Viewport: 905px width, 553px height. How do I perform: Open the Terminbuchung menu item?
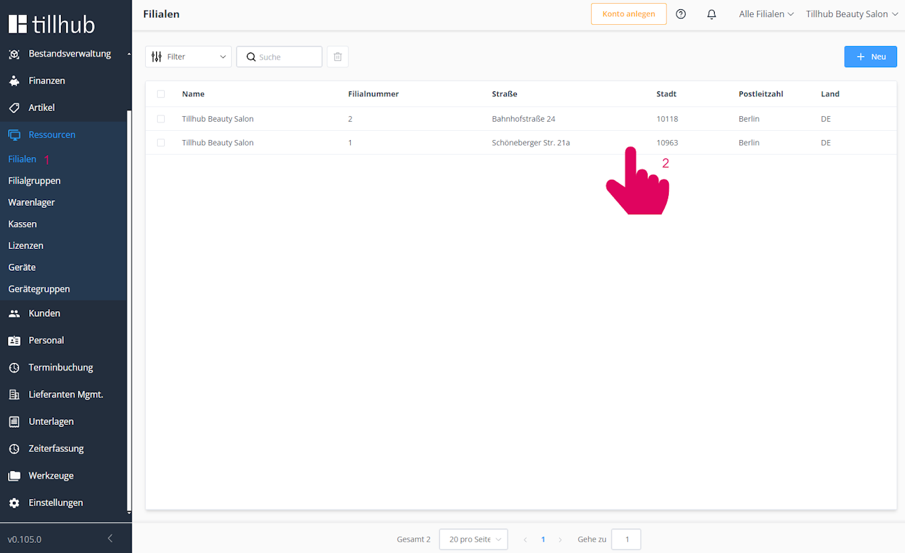(x=61, y=368)
